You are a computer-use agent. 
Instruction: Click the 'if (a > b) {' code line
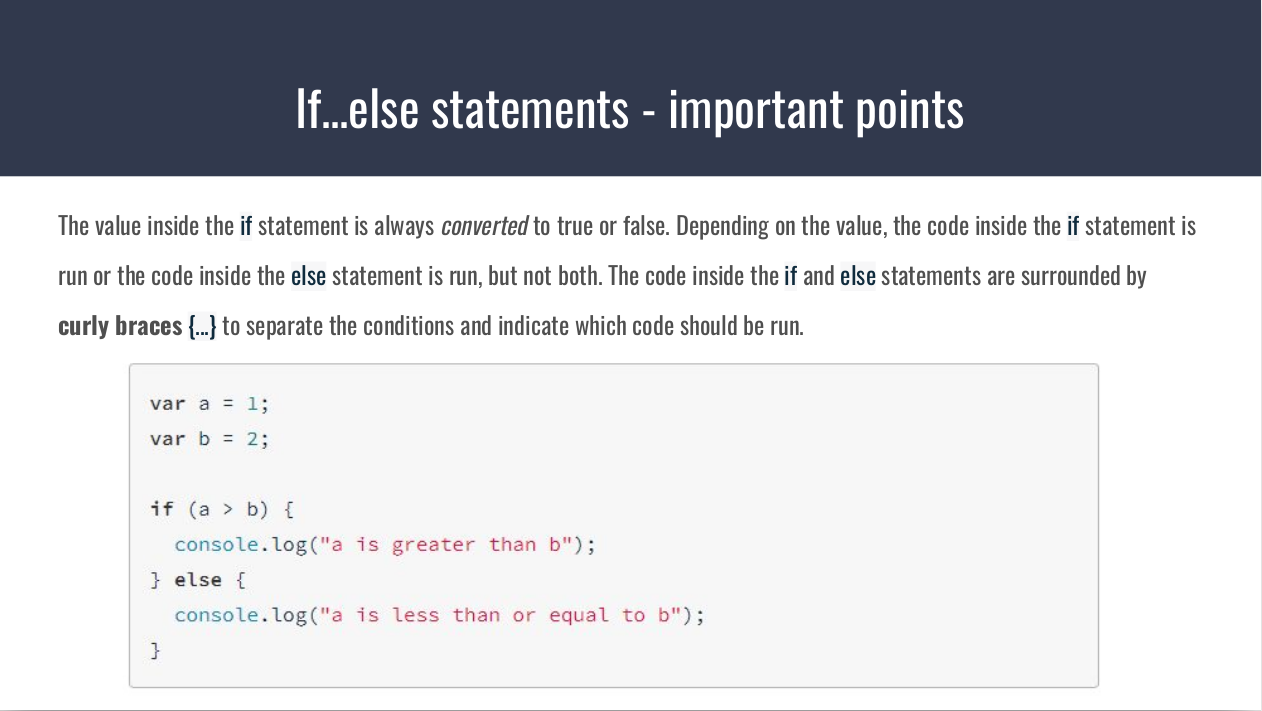[x=221, y=509]
